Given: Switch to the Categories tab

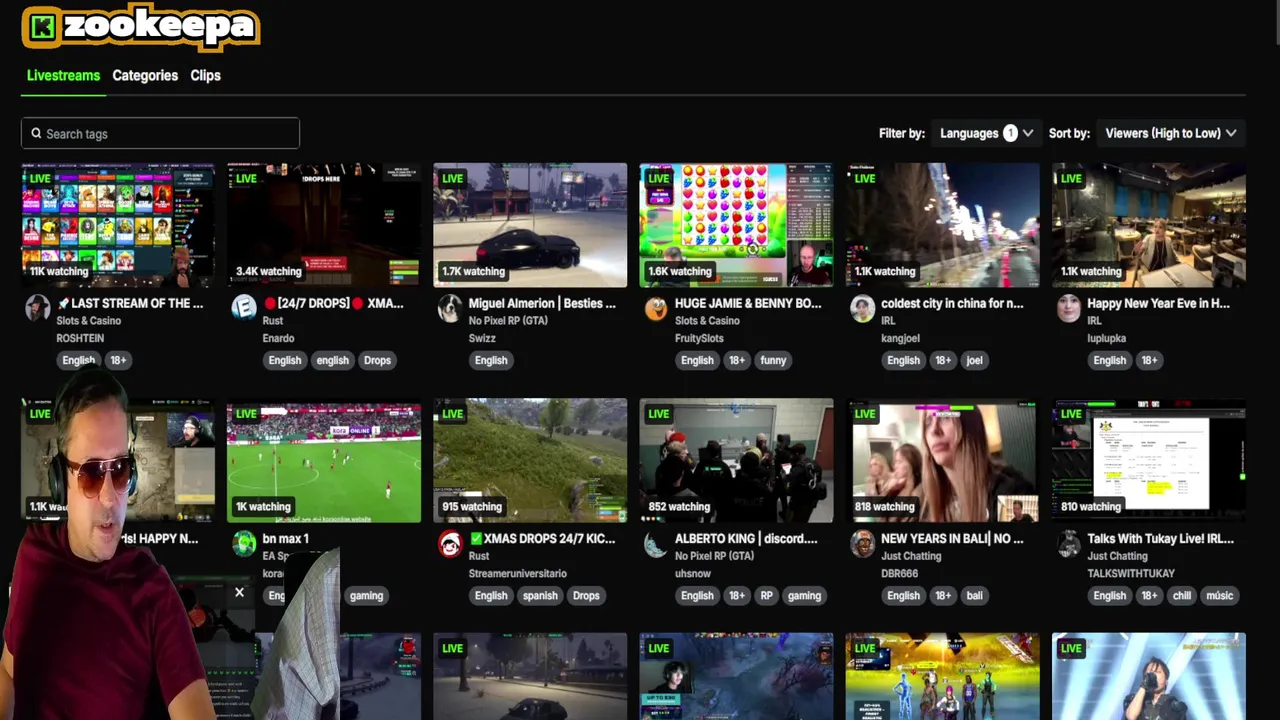Looking at the screenshot, I should pyautogui.click(x=145, y=76).
